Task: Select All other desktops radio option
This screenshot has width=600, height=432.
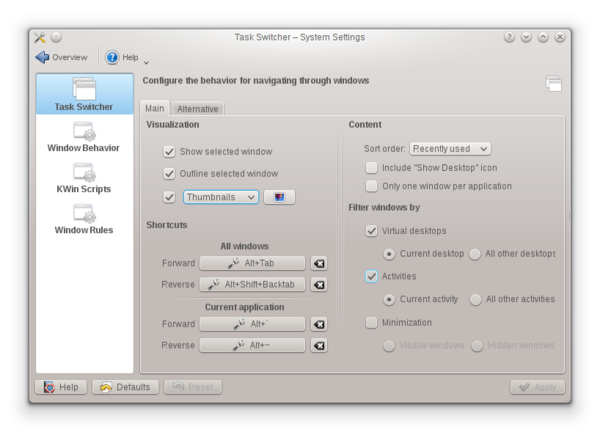Action: [x=476, y=253]
